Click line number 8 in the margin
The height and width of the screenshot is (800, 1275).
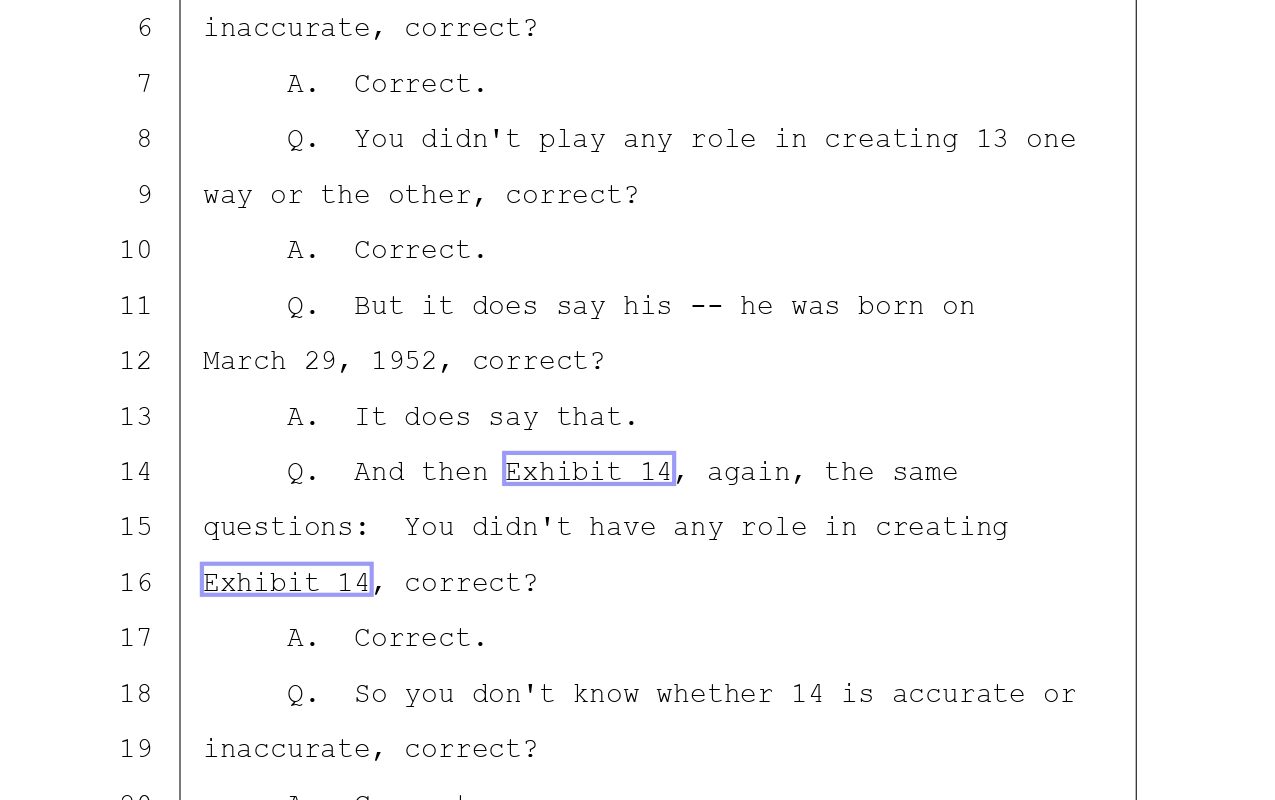[145, 139]
